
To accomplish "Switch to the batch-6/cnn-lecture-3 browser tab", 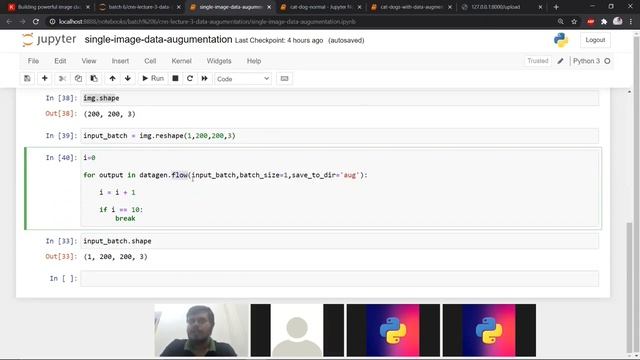I will point(139,7).
